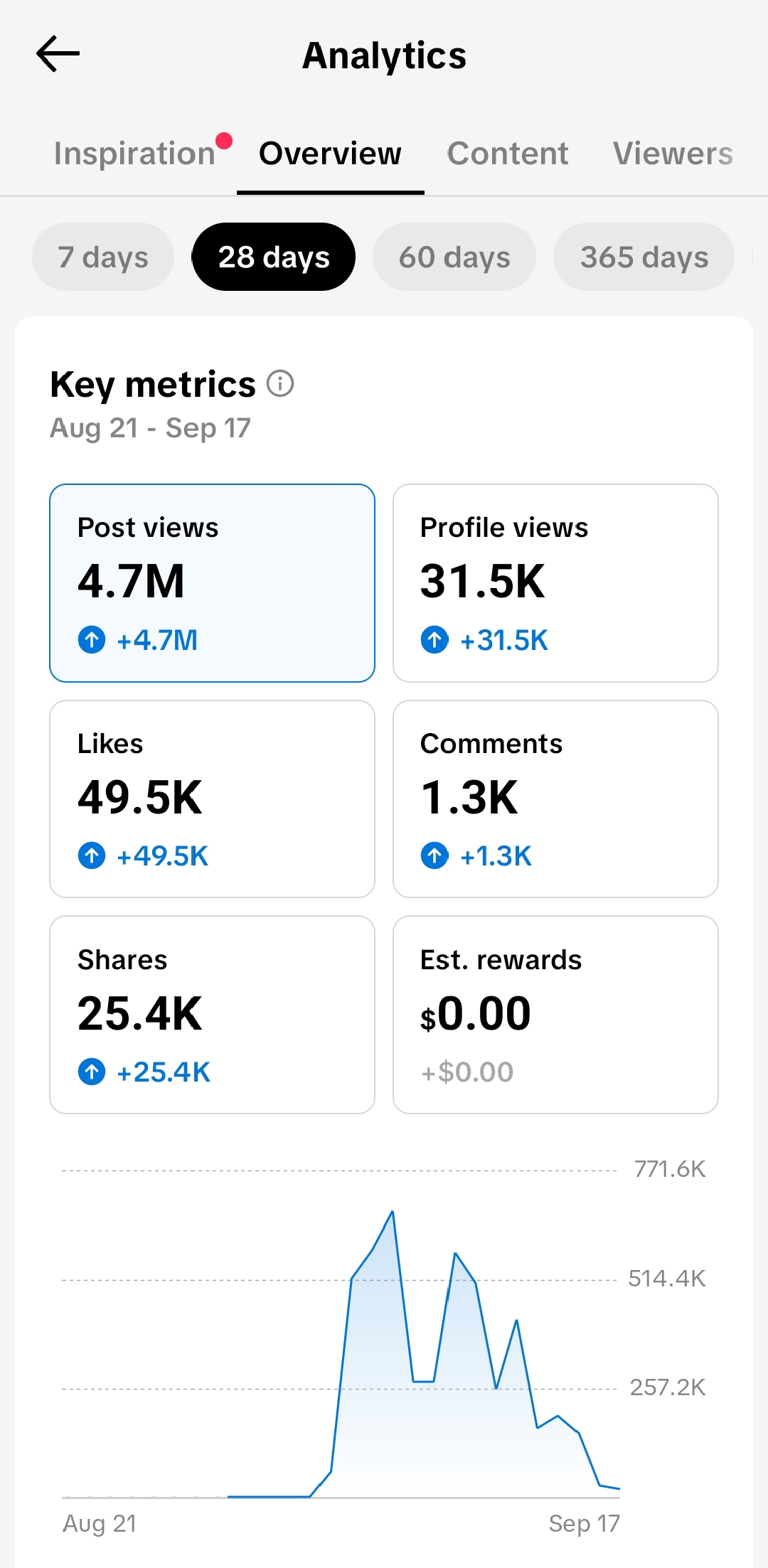Tap the Profile views up-arrow icon
Viewport: 768px width, 1568px height.
pyautogui.click(x=434, y=639)
